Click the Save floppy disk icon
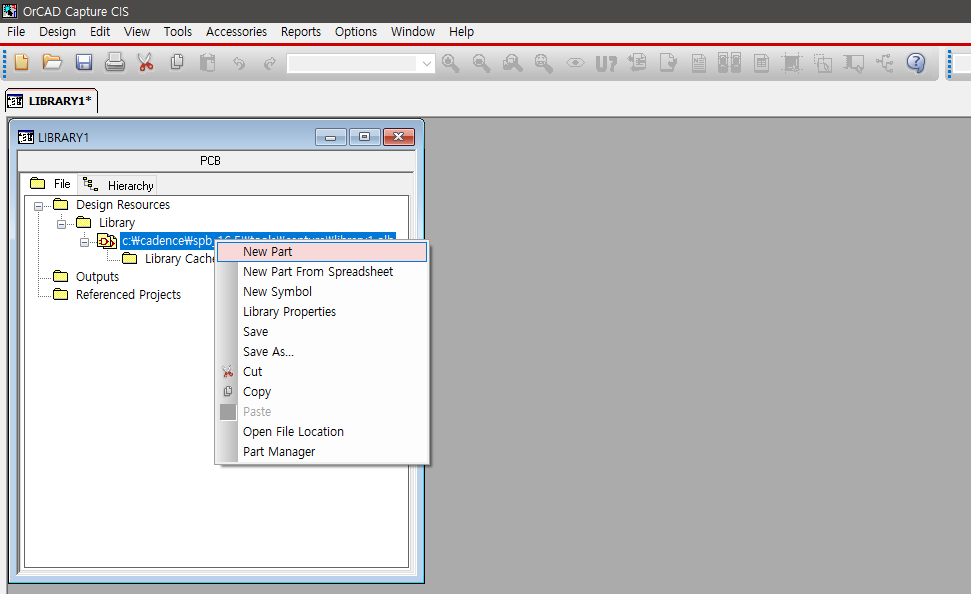Screen dimensions: 971x594 click(84, 63)
